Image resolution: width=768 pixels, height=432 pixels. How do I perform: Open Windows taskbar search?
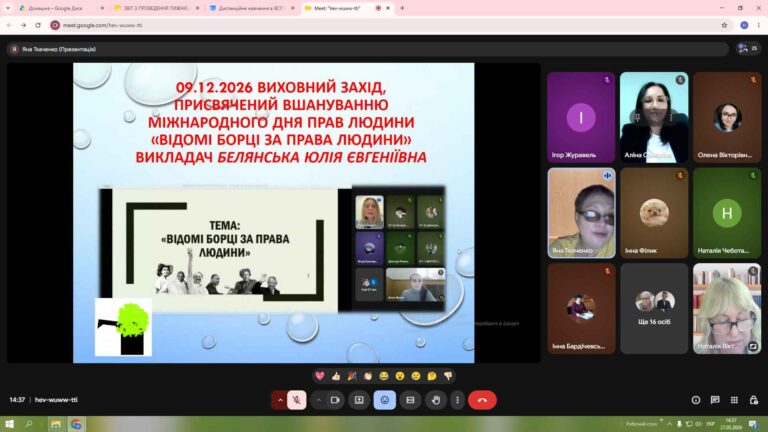[x=28, y=424]
